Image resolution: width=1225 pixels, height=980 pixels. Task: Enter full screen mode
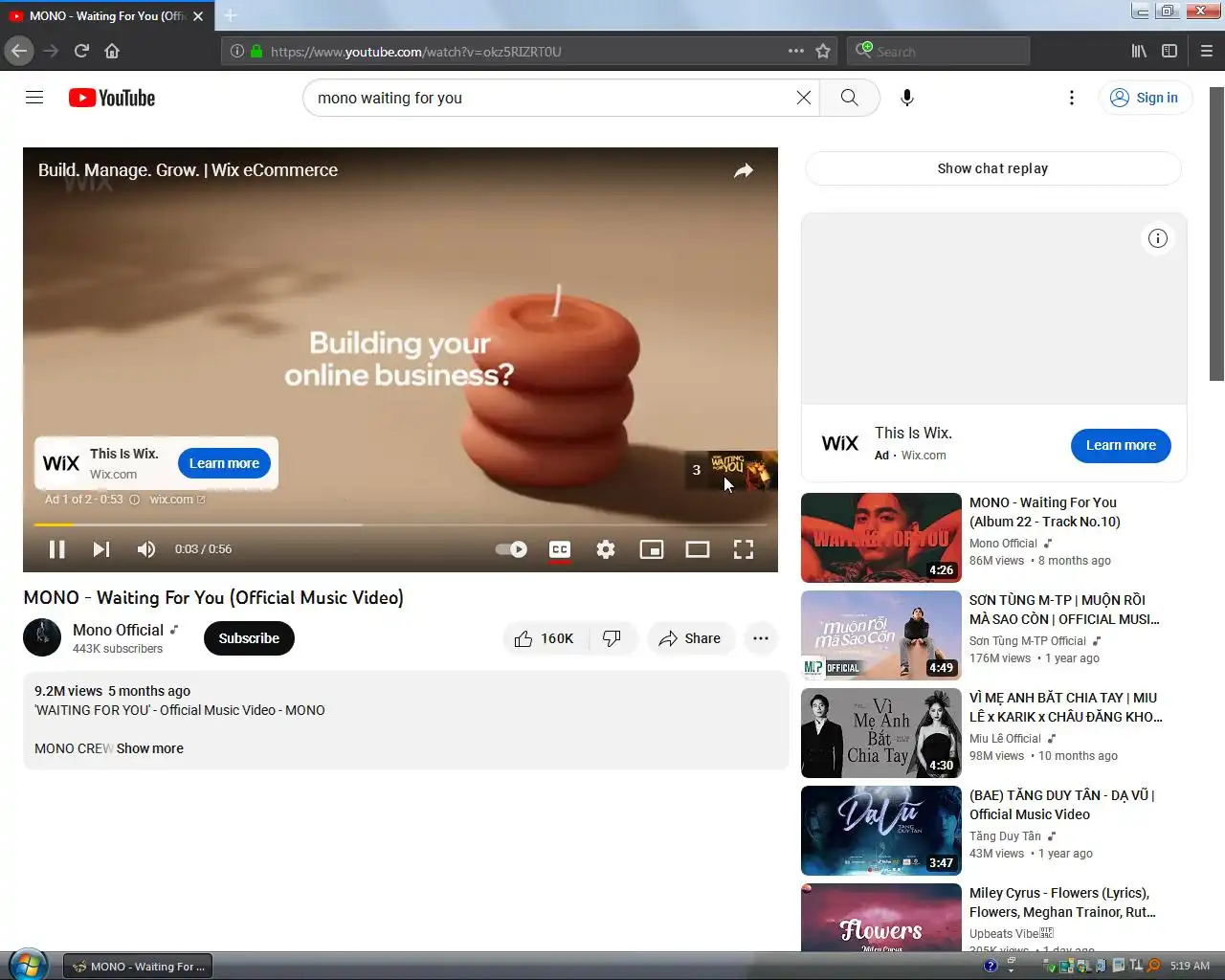tap(744, 549)
